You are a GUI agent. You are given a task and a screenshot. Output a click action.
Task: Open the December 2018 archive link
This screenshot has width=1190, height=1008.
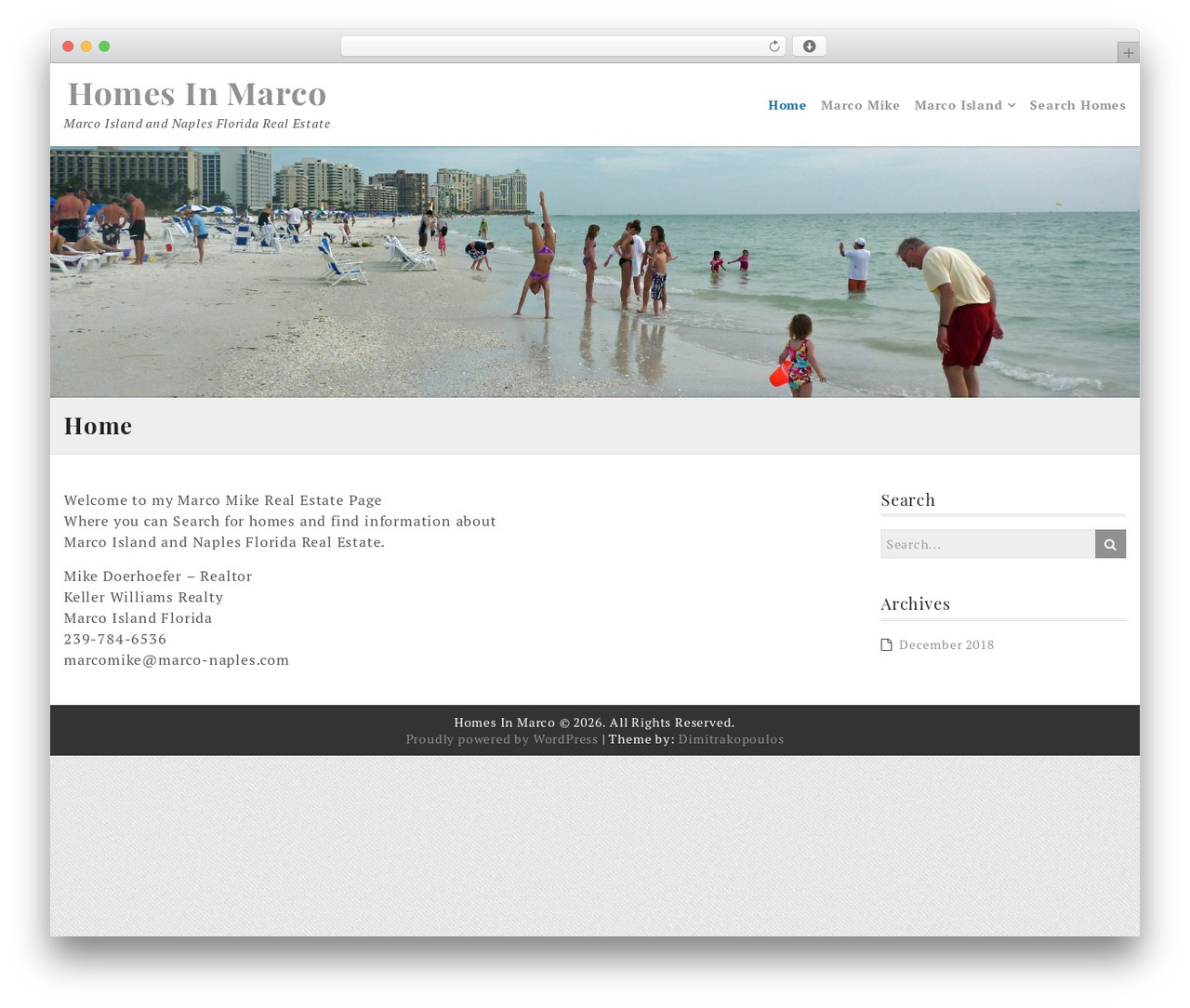(x=946, y=644)
